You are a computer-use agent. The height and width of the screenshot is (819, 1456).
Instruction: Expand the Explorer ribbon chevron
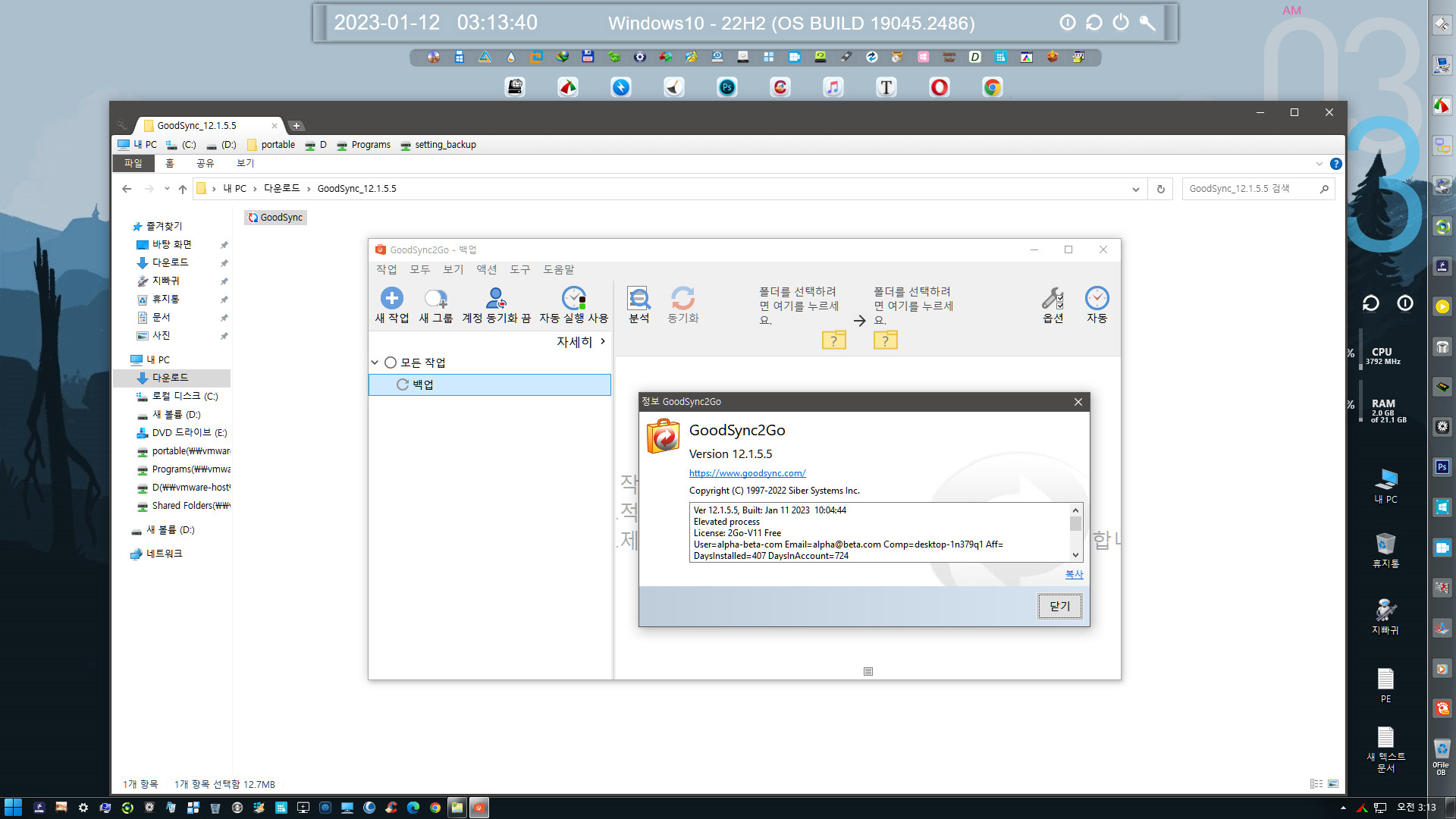[x=1319, y=164]
